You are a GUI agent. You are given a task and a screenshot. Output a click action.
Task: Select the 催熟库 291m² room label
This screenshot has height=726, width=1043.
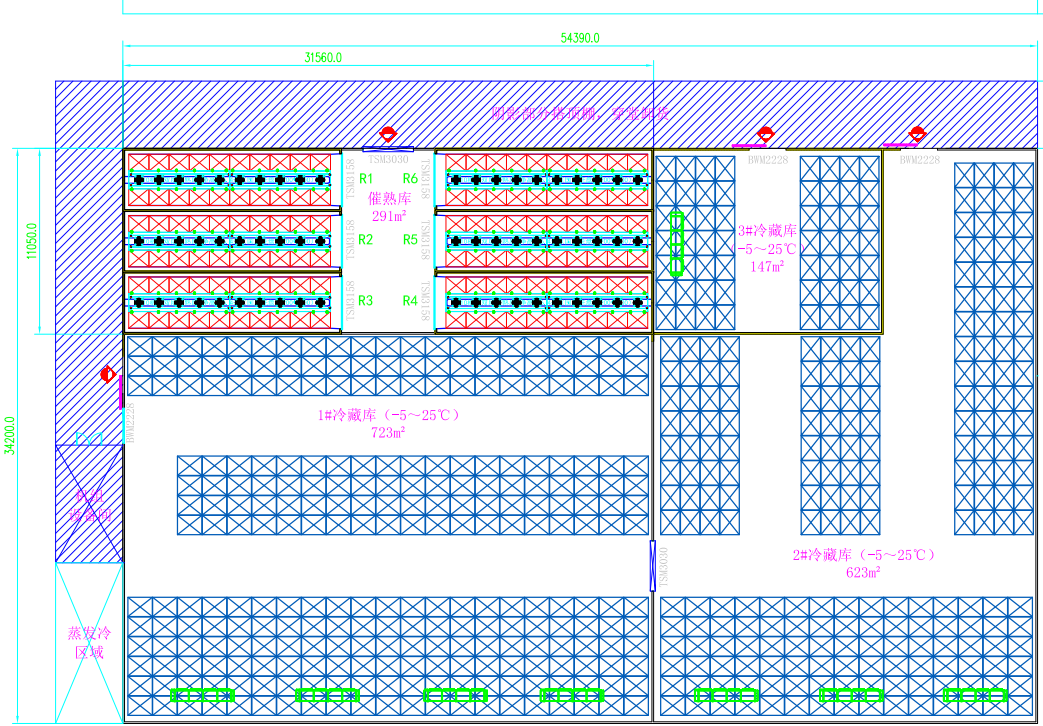point(389,207)
